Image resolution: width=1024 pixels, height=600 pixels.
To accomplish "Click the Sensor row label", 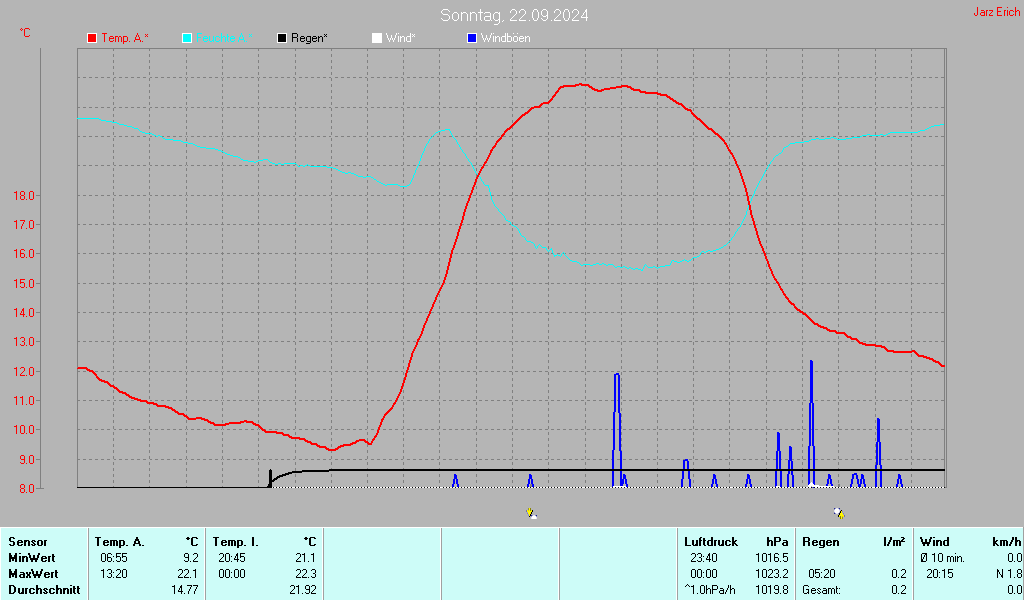I will [27, 542].
